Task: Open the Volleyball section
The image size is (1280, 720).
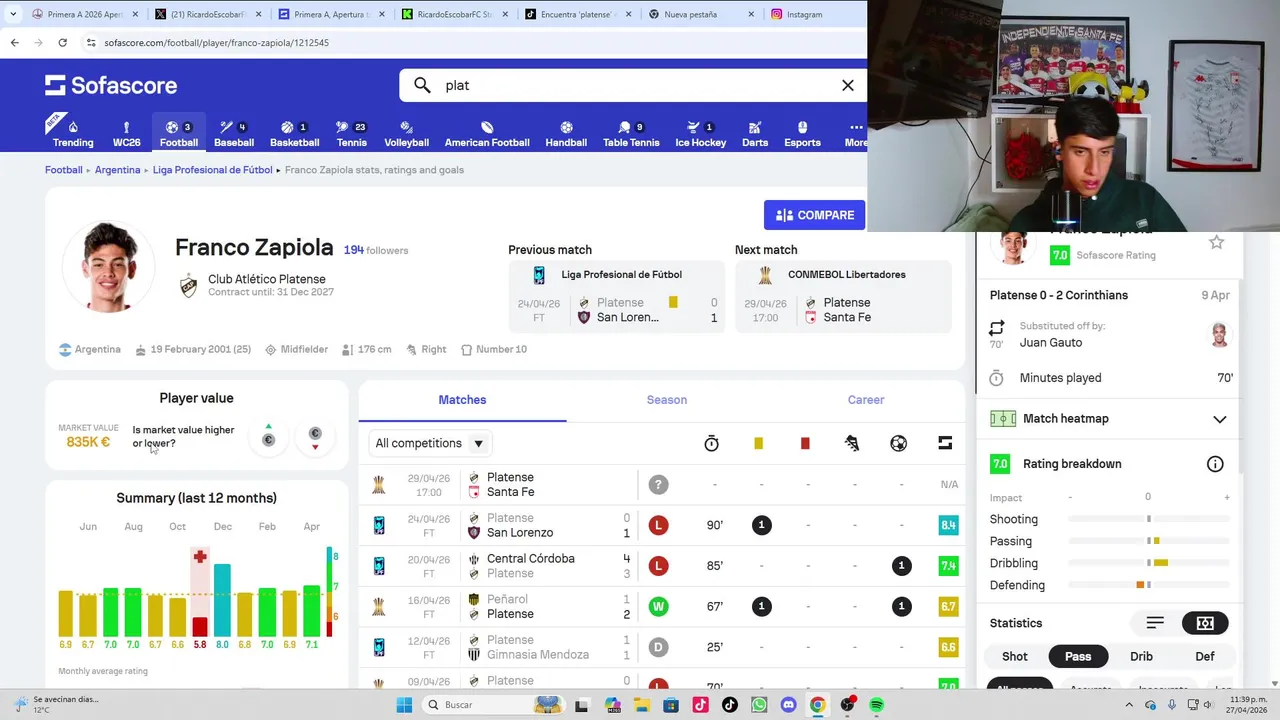Action: pyautogui.click(x=406, y=134)
